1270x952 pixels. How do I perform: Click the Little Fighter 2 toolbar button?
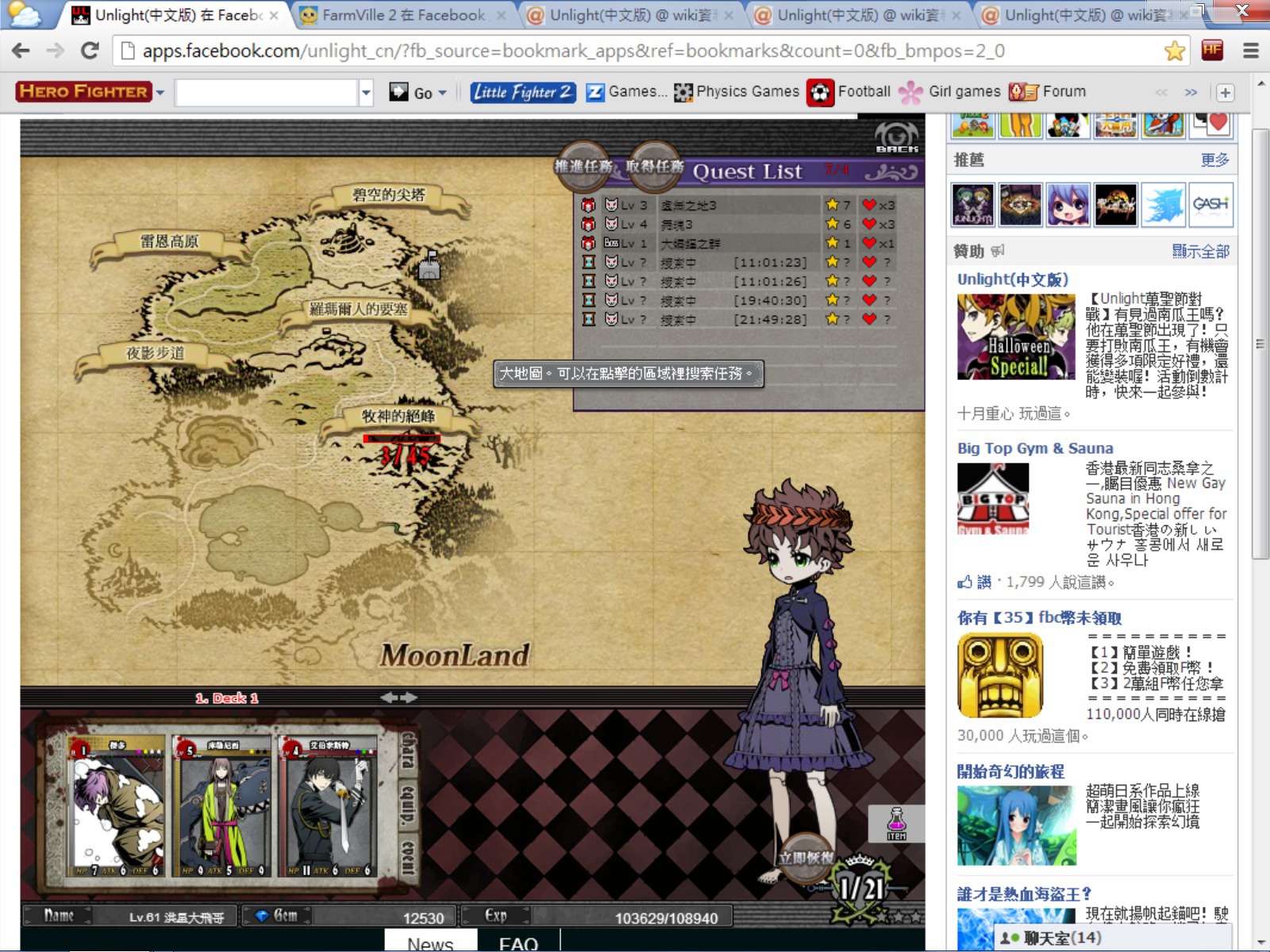(x=522, y=92)
